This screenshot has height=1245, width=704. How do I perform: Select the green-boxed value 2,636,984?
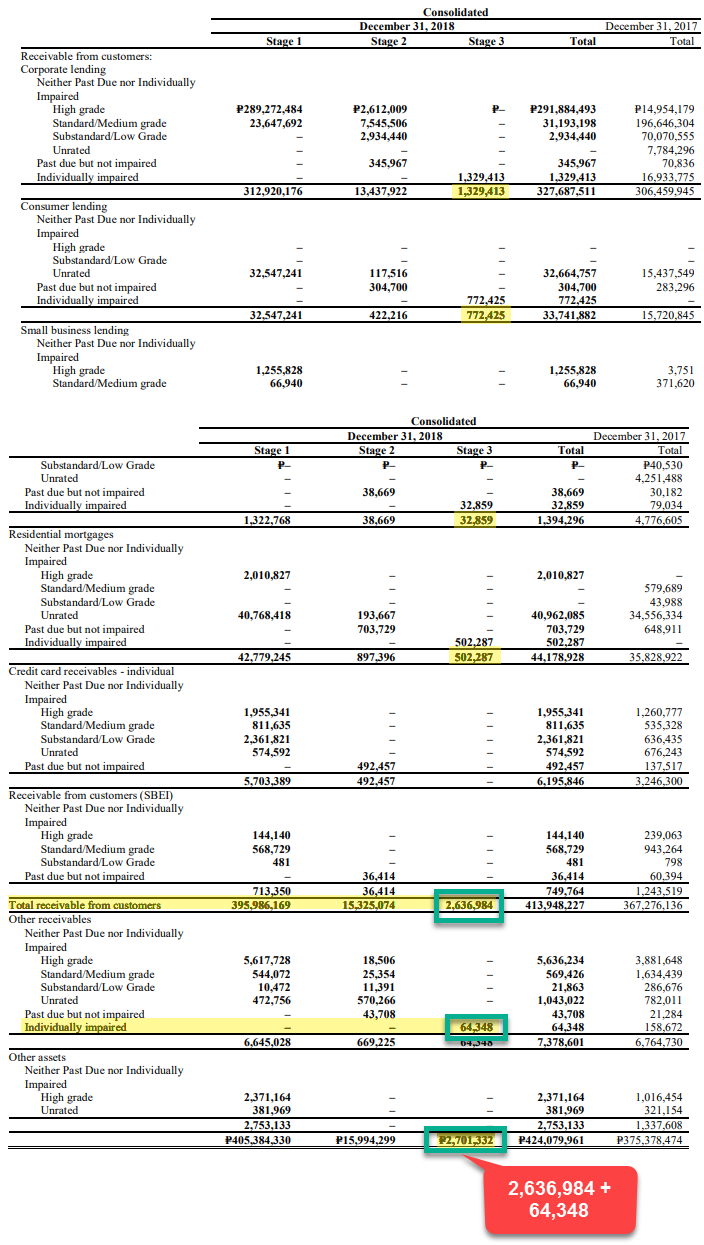468,906
